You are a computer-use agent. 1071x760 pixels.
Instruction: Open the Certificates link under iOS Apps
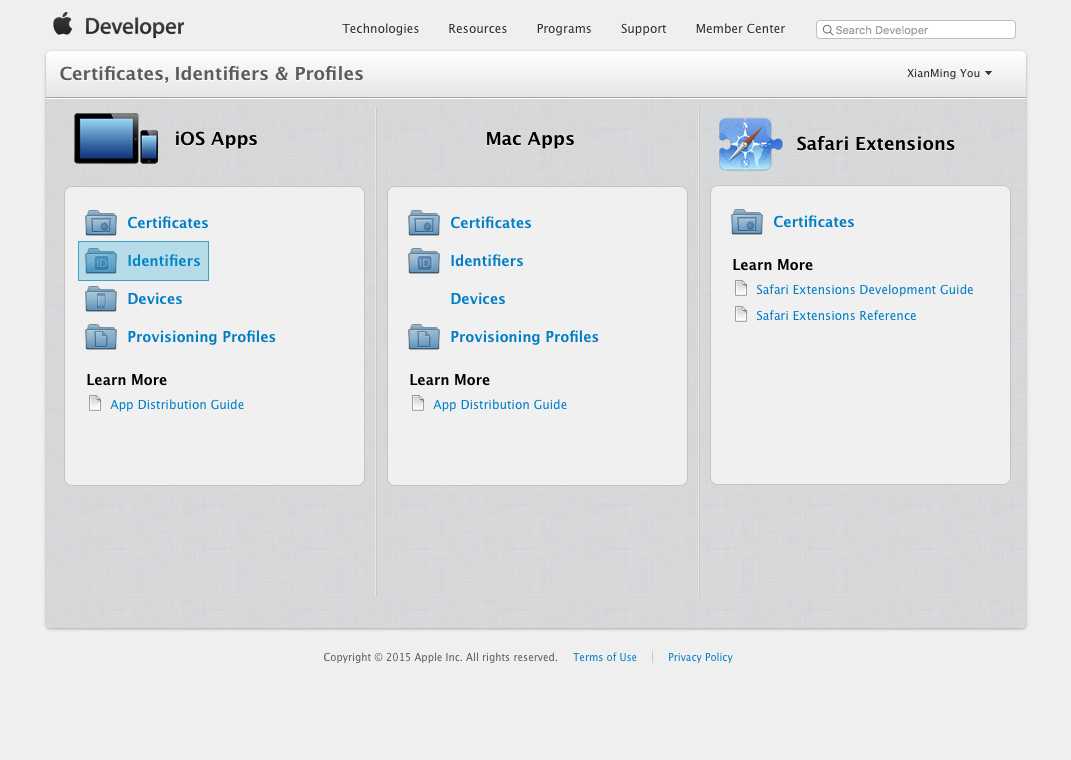167,223
